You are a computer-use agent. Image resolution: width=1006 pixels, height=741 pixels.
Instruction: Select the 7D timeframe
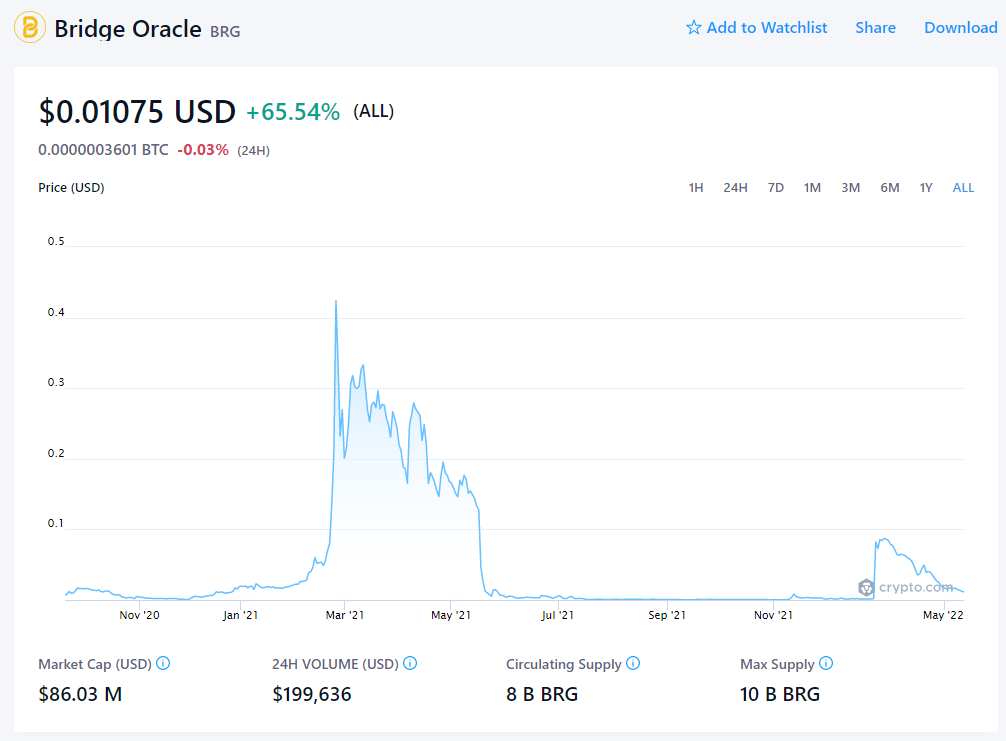click(x=775, y=187)
